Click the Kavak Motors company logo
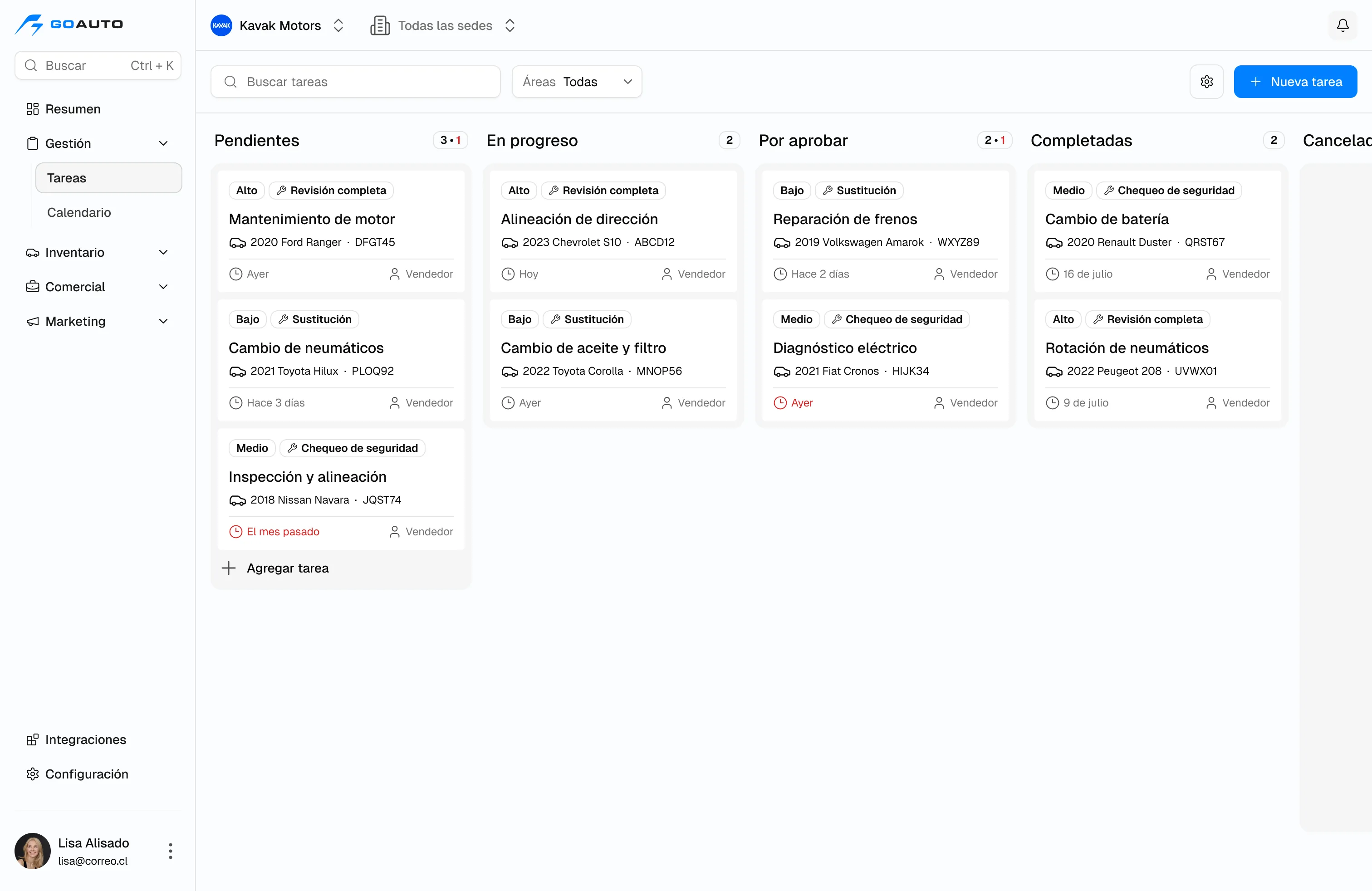The image size is (1372, 891). [221, 25]
